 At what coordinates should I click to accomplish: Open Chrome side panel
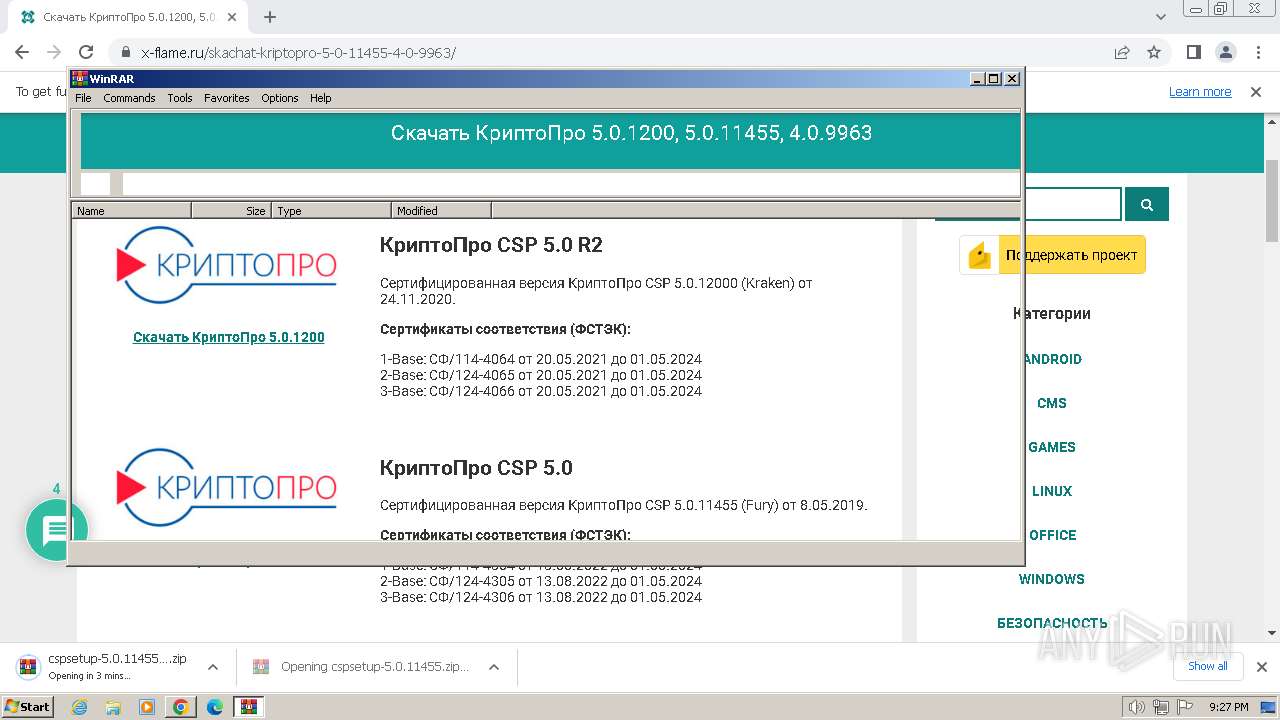(x=1194, y=52)
